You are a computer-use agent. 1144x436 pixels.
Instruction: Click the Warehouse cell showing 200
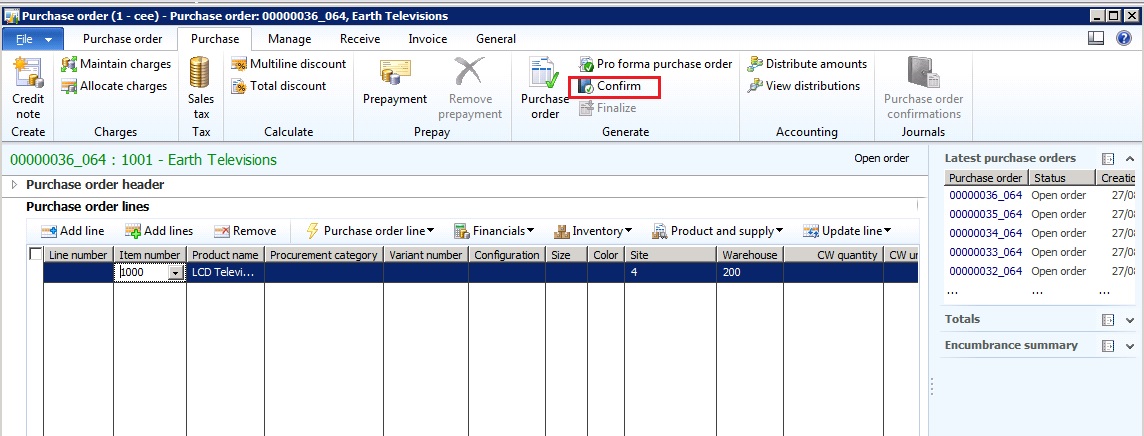[x=748, y=272]
